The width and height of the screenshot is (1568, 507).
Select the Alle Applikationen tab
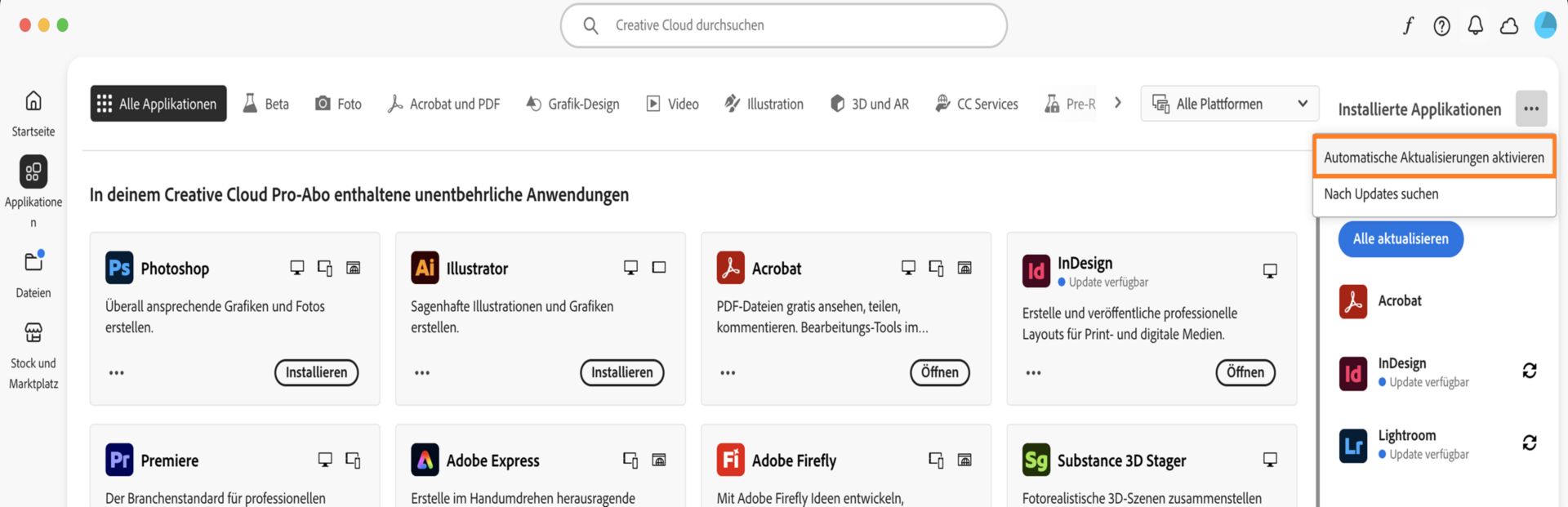coord(158,104)
